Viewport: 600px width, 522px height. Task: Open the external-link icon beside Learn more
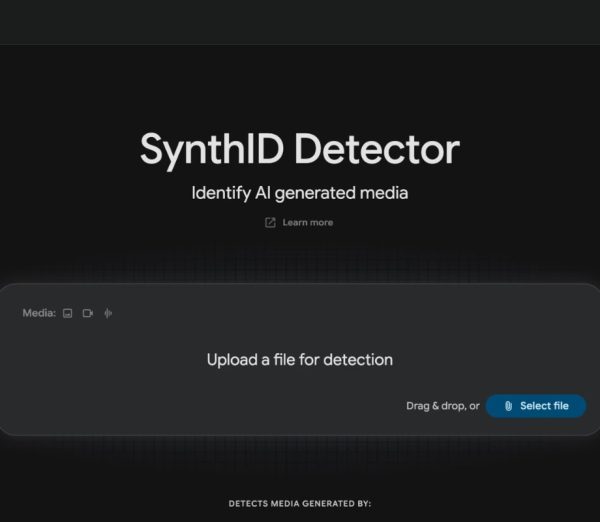pos(270,222)
